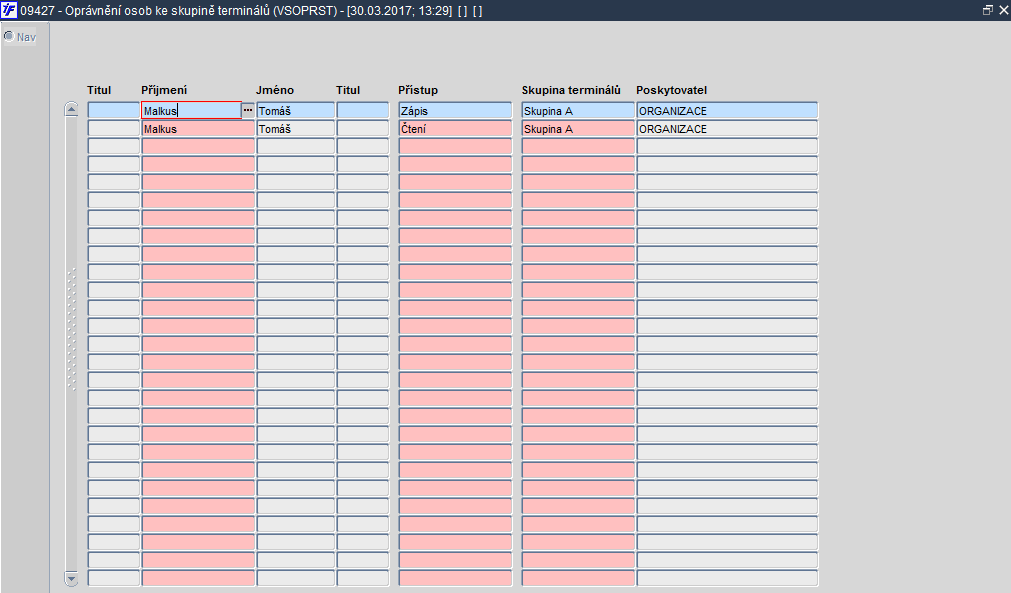Click the scroll up arrow of record list

click(x=72, y=109)
